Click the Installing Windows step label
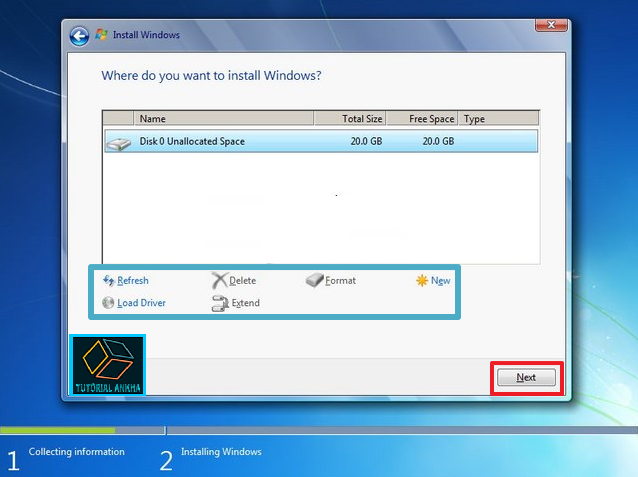This screenshot has width=638, height=477. (x=221, y=452)
